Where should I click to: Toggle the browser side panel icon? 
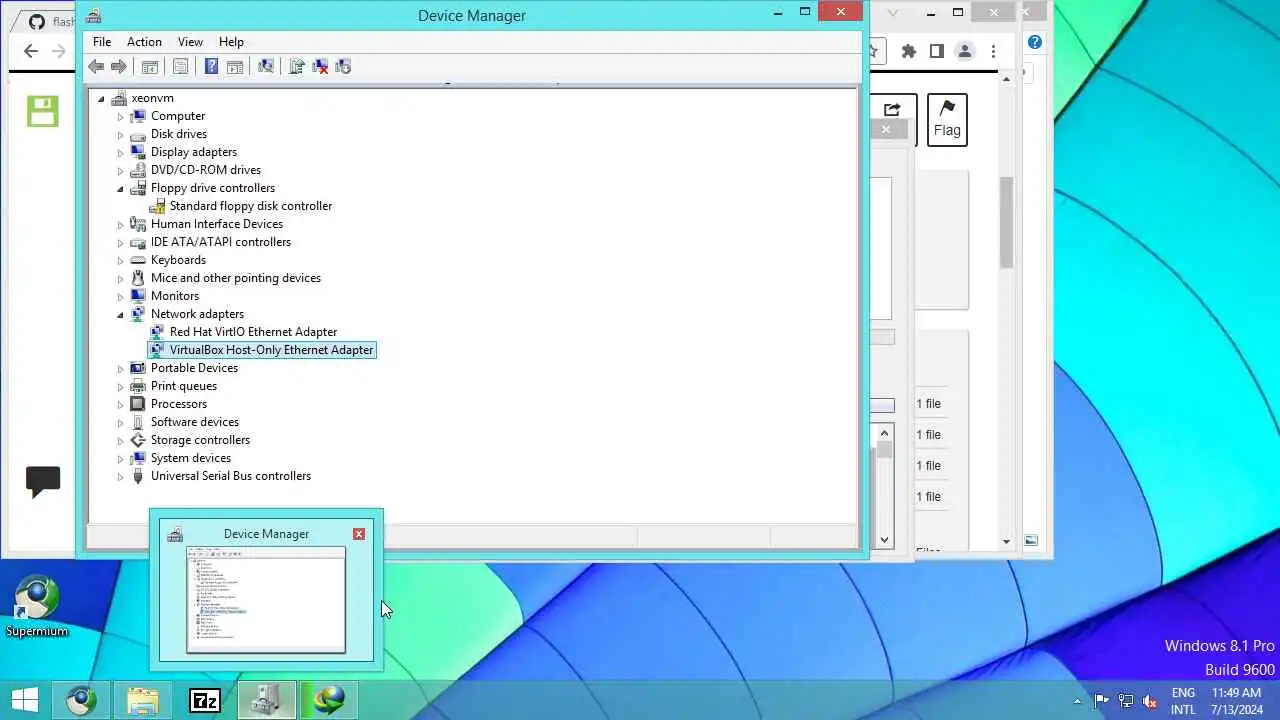point(937,51)
